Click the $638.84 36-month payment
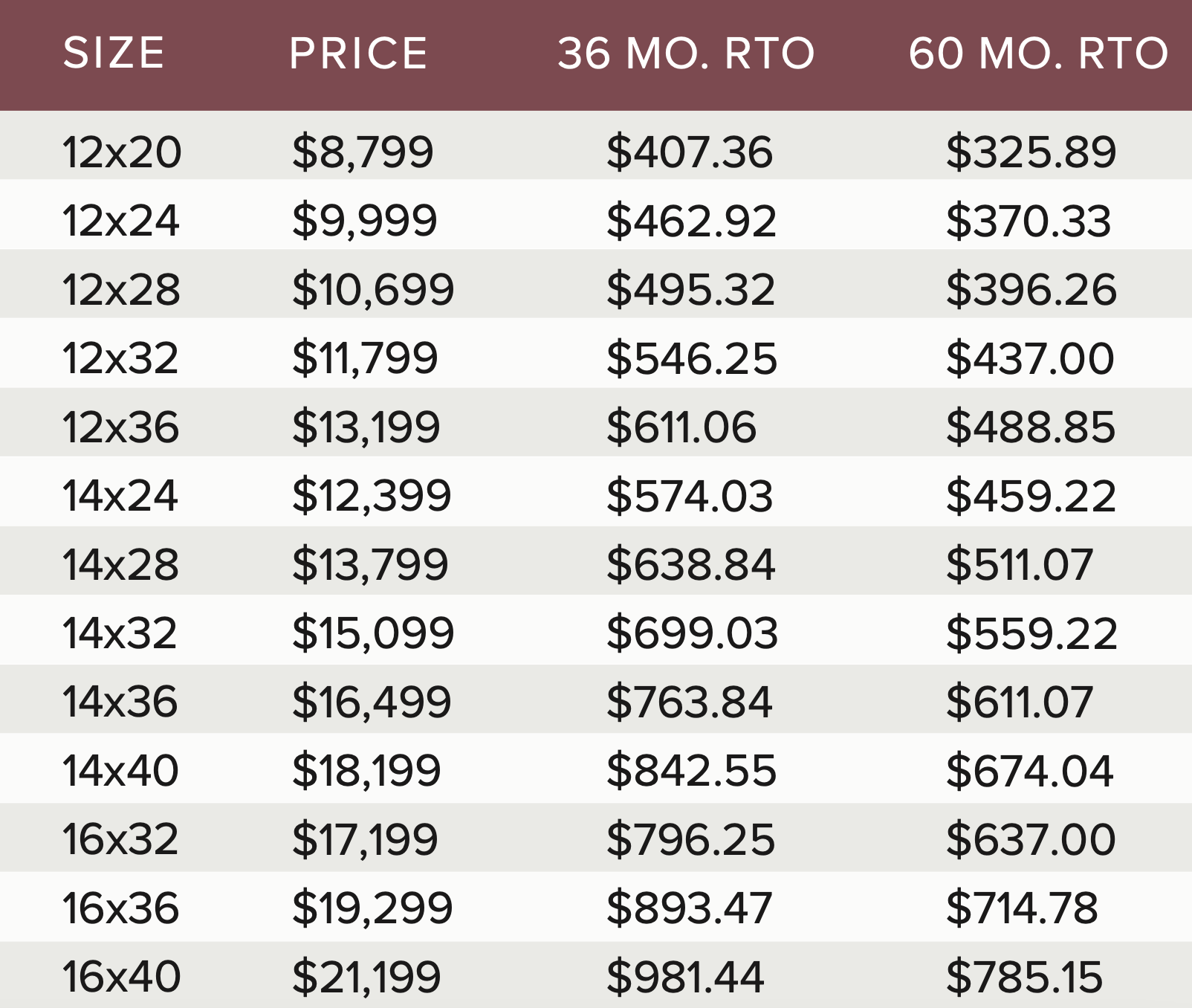This screenshot has height=1008, width=1192. pos(690,564)
